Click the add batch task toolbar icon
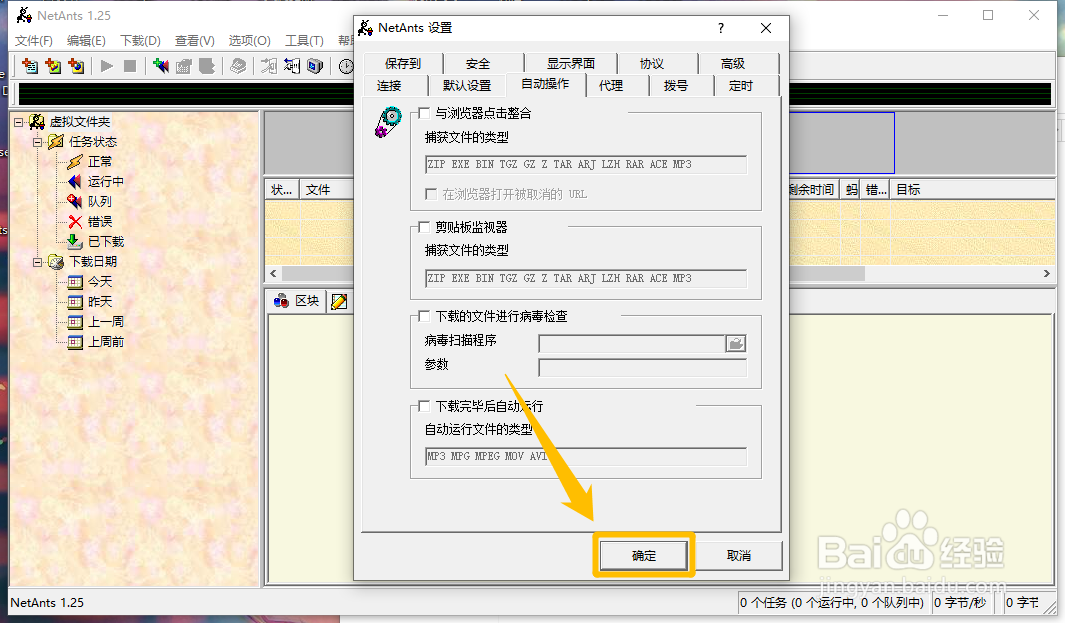This screenshot has height=623, width=1065. 53,66
